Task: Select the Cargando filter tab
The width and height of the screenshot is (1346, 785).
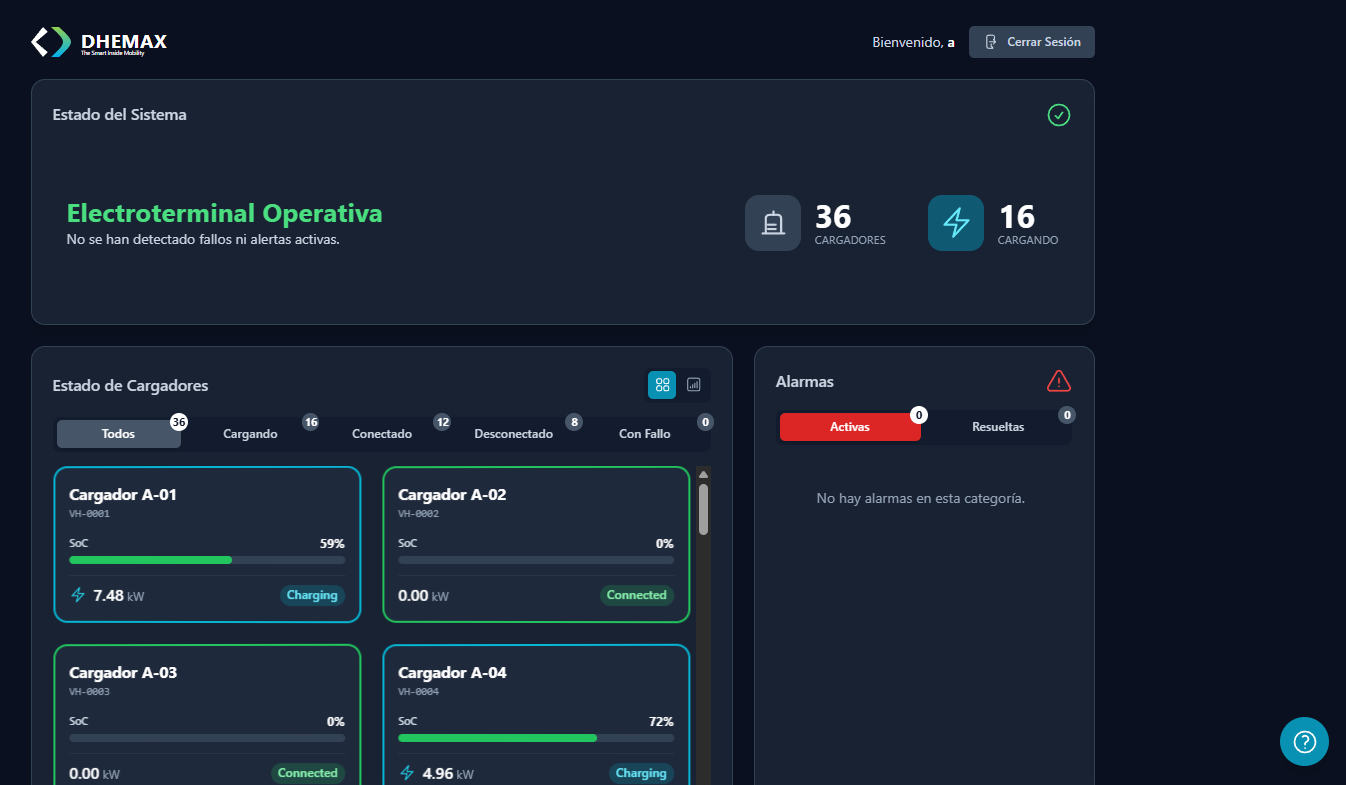Action: pos(250,433)
